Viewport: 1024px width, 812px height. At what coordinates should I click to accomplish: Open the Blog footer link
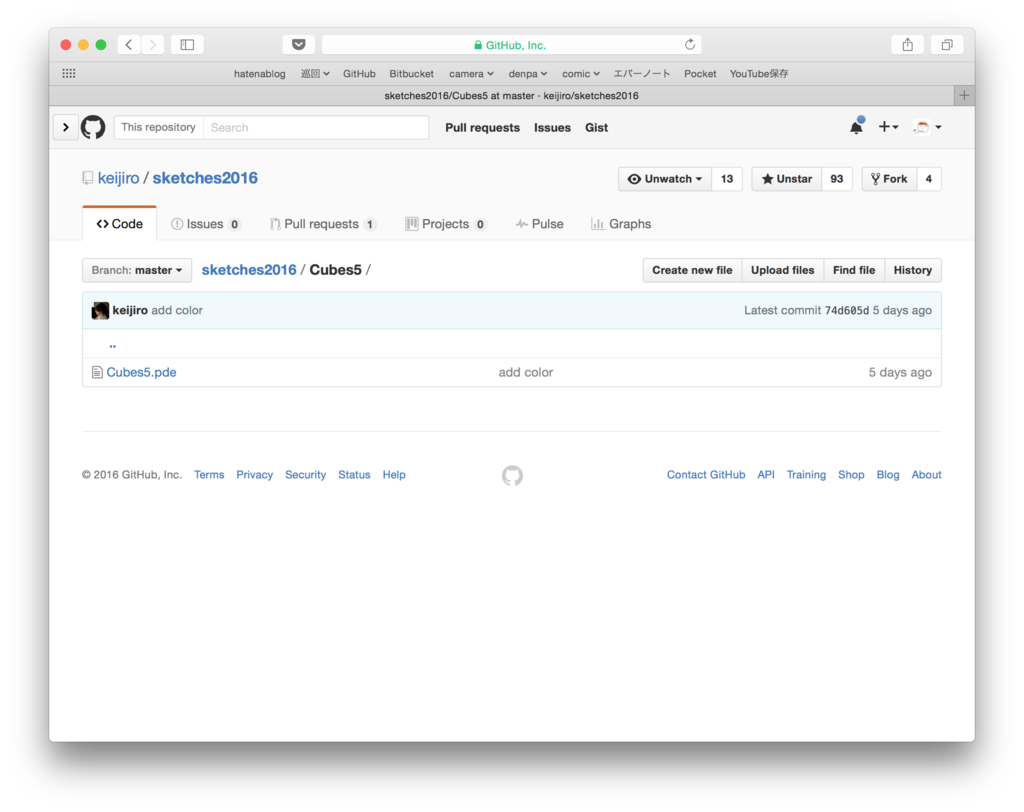pos(888,475)
